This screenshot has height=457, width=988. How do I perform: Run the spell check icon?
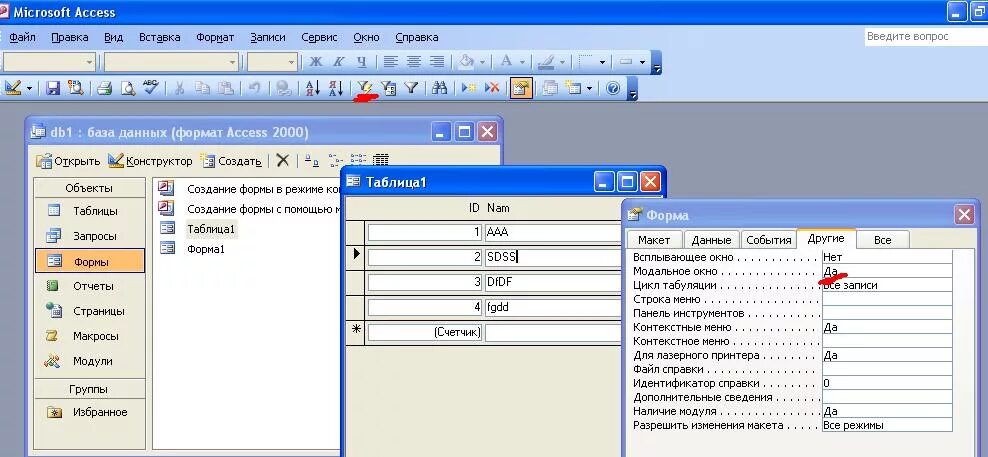[x=150, y=88]
